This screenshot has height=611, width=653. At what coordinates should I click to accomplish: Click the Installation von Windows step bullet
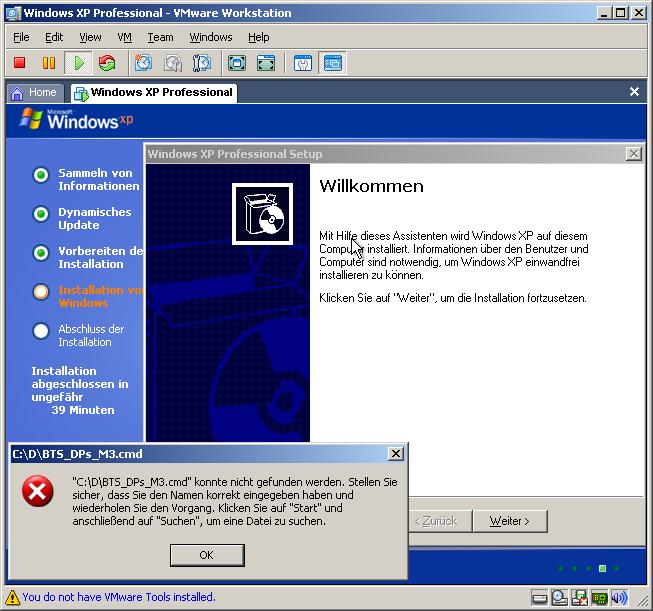point(41,292)
